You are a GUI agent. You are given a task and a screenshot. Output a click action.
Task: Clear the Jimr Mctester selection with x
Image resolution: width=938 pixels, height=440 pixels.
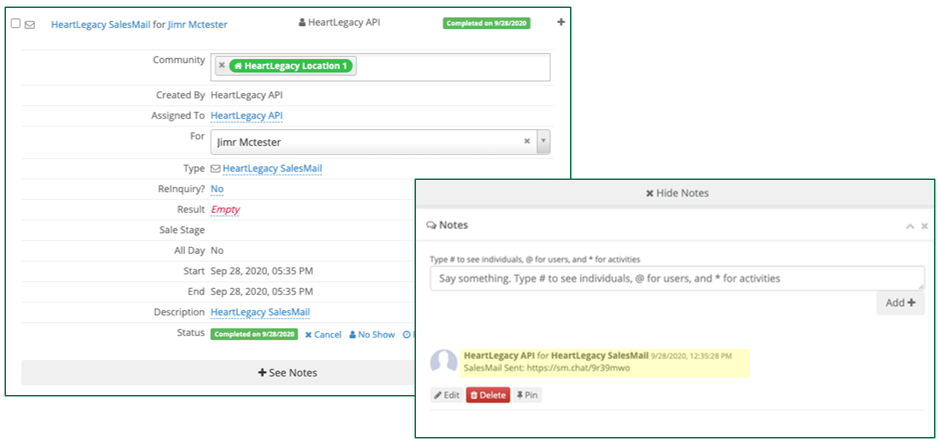click(x=527, y=142)
